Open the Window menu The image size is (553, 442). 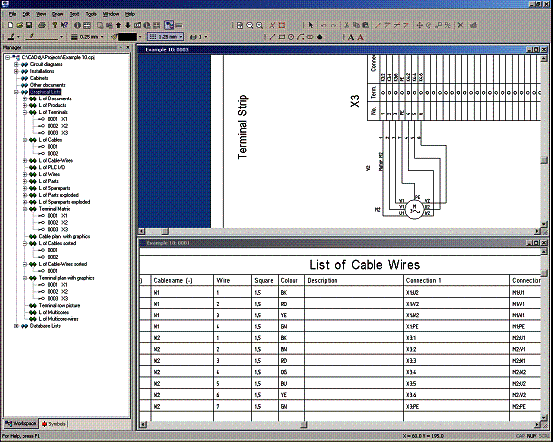tap(111, 14)
